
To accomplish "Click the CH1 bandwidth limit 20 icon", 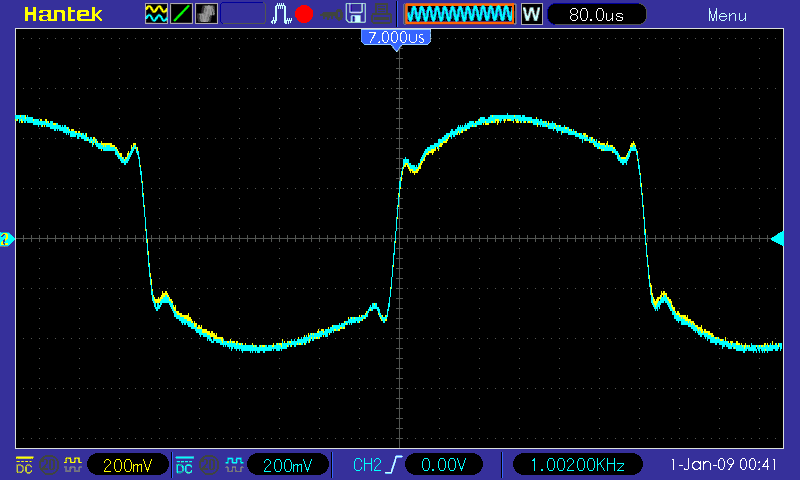I will [x=48, y=465].
